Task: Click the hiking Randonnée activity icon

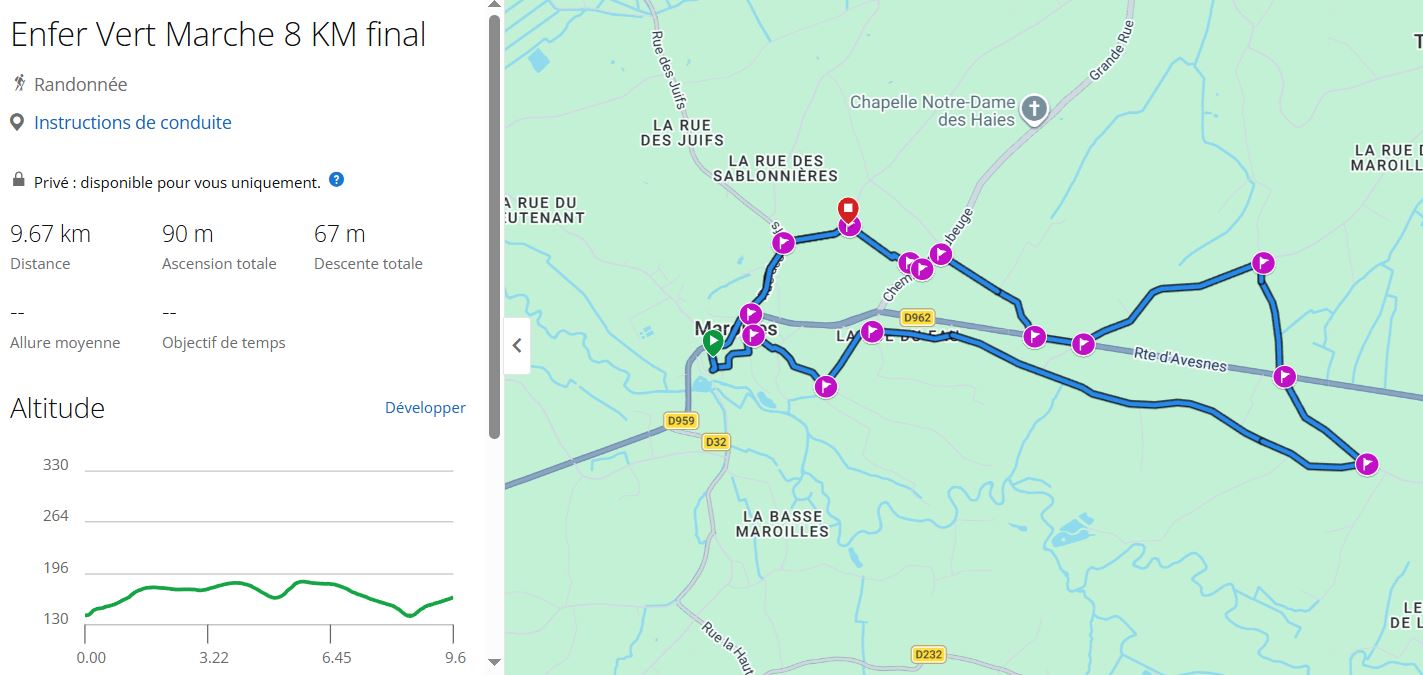Action: click(19, 84)
